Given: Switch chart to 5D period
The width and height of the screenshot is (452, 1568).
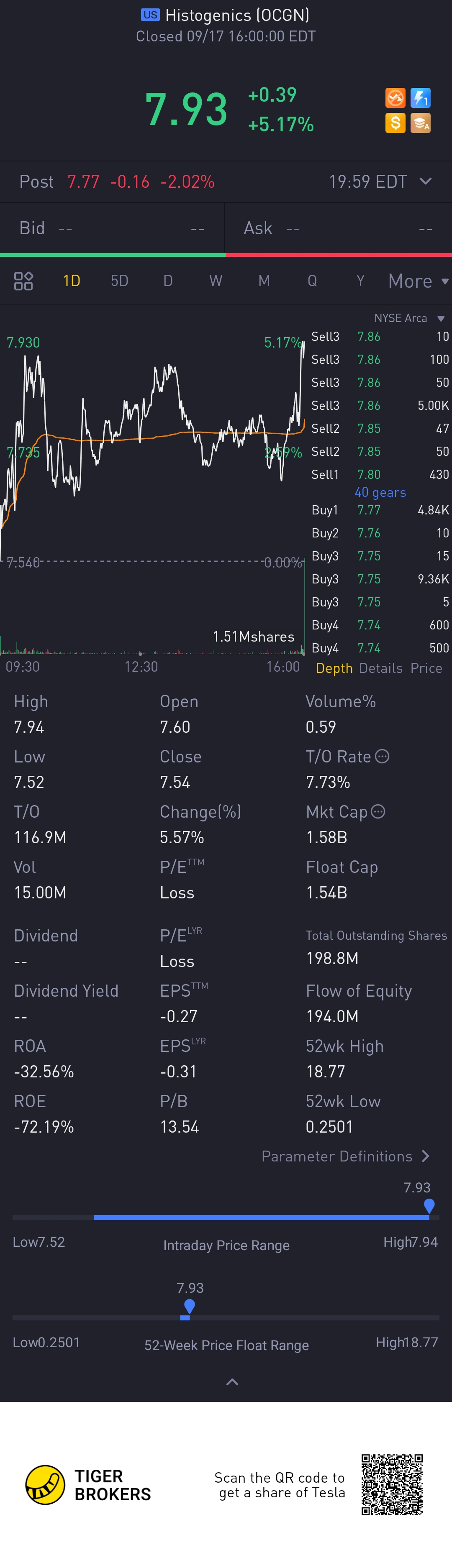Looking at the screenshot, I should tap(119, 281).
